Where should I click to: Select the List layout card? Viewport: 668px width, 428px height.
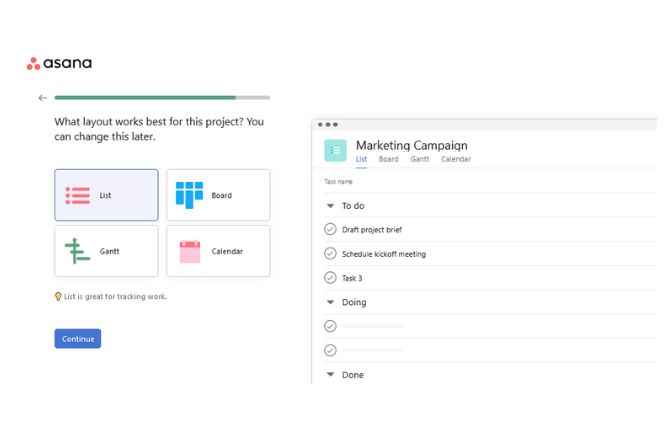(x=107, y=195)
